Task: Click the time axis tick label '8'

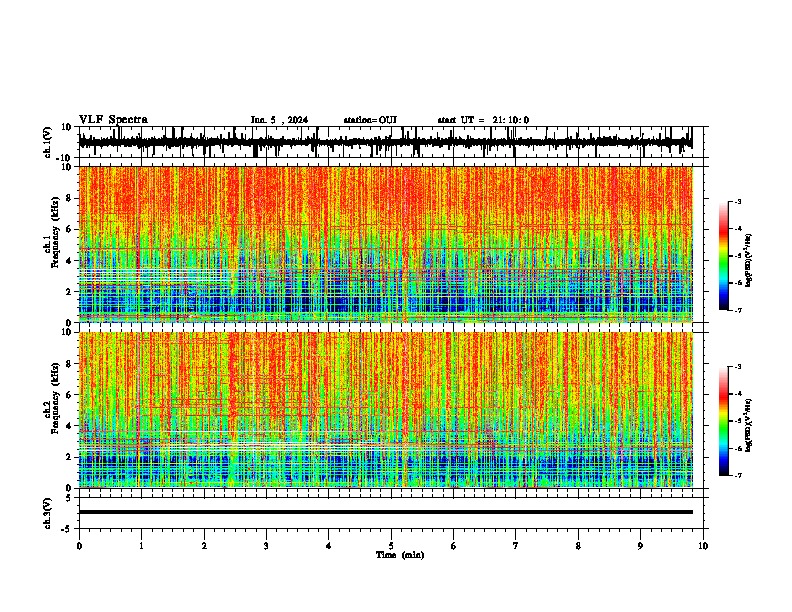Action: click(578, 546)
